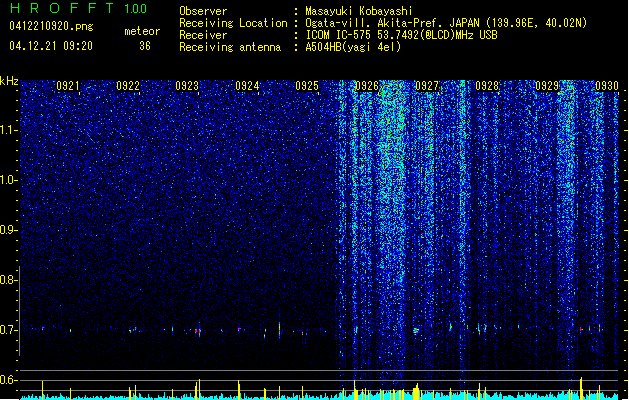Click the 1.1 kHz axis label
The width and height of the screenshot is (629, 400).
[9, 130]
